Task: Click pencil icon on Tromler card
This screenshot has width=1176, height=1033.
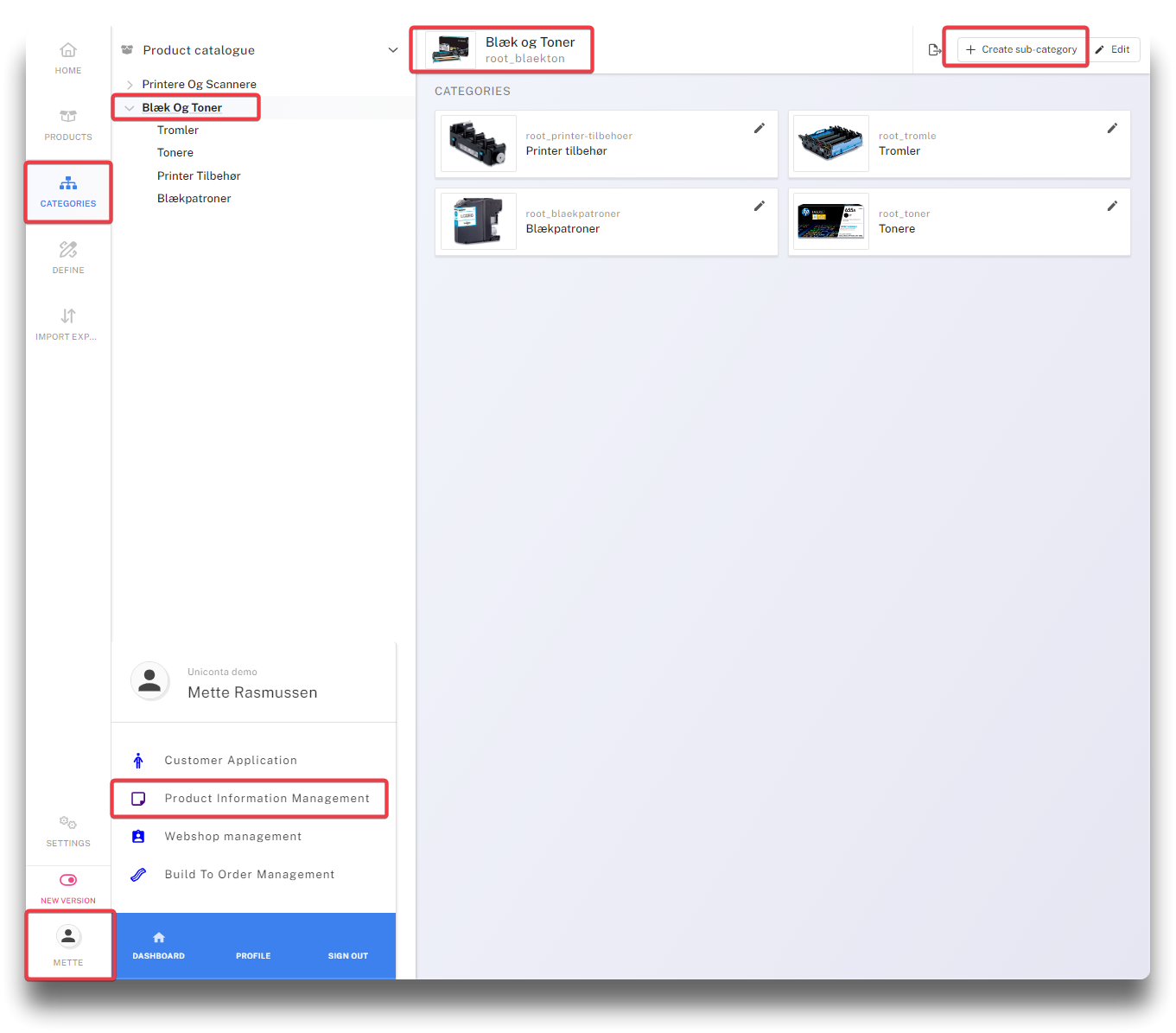Action: pyautogui.click(x=1112, y=129)
